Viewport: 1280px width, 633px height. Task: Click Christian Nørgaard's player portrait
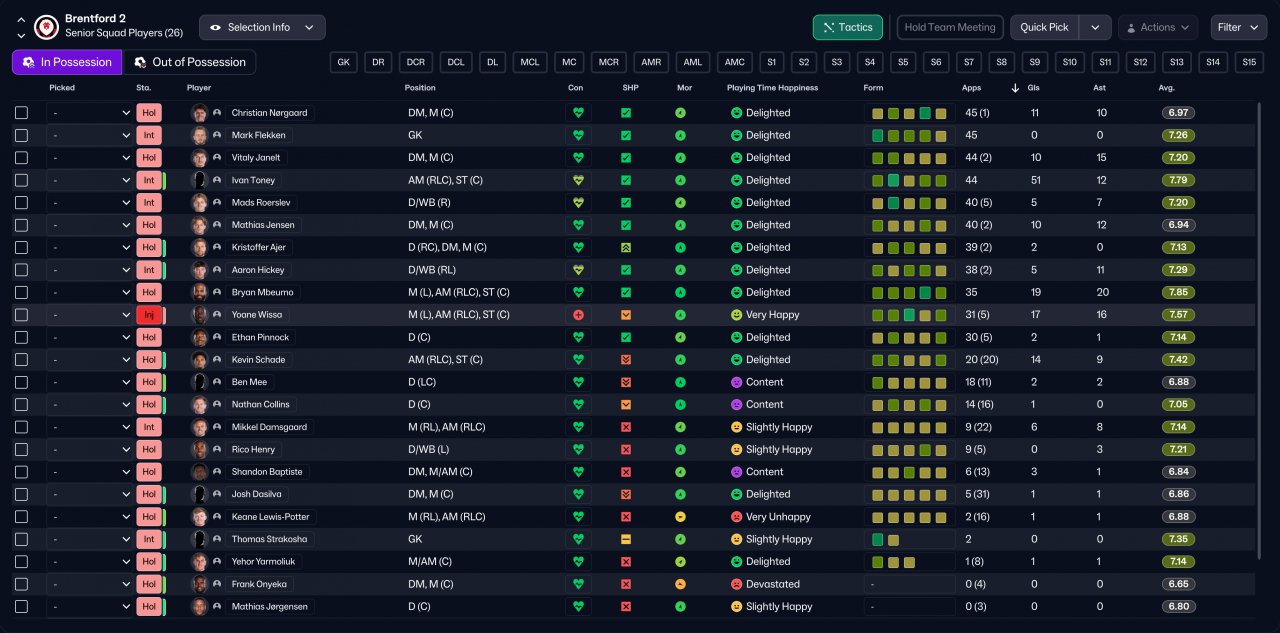click(199, 113)
